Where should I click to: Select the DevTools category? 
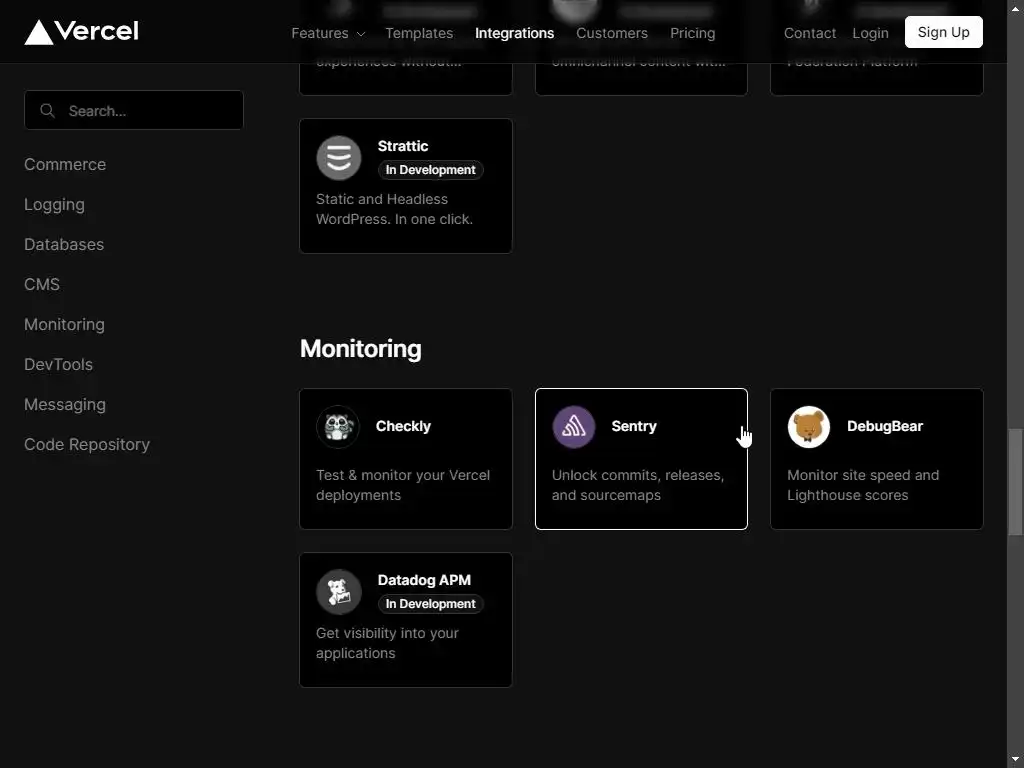[58, 364]
